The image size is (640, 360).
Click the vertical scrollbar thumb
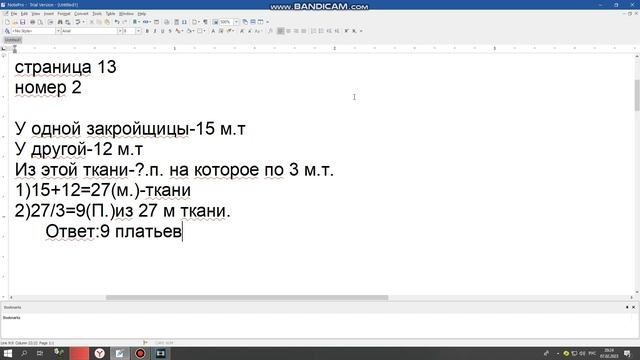(637, 95)
